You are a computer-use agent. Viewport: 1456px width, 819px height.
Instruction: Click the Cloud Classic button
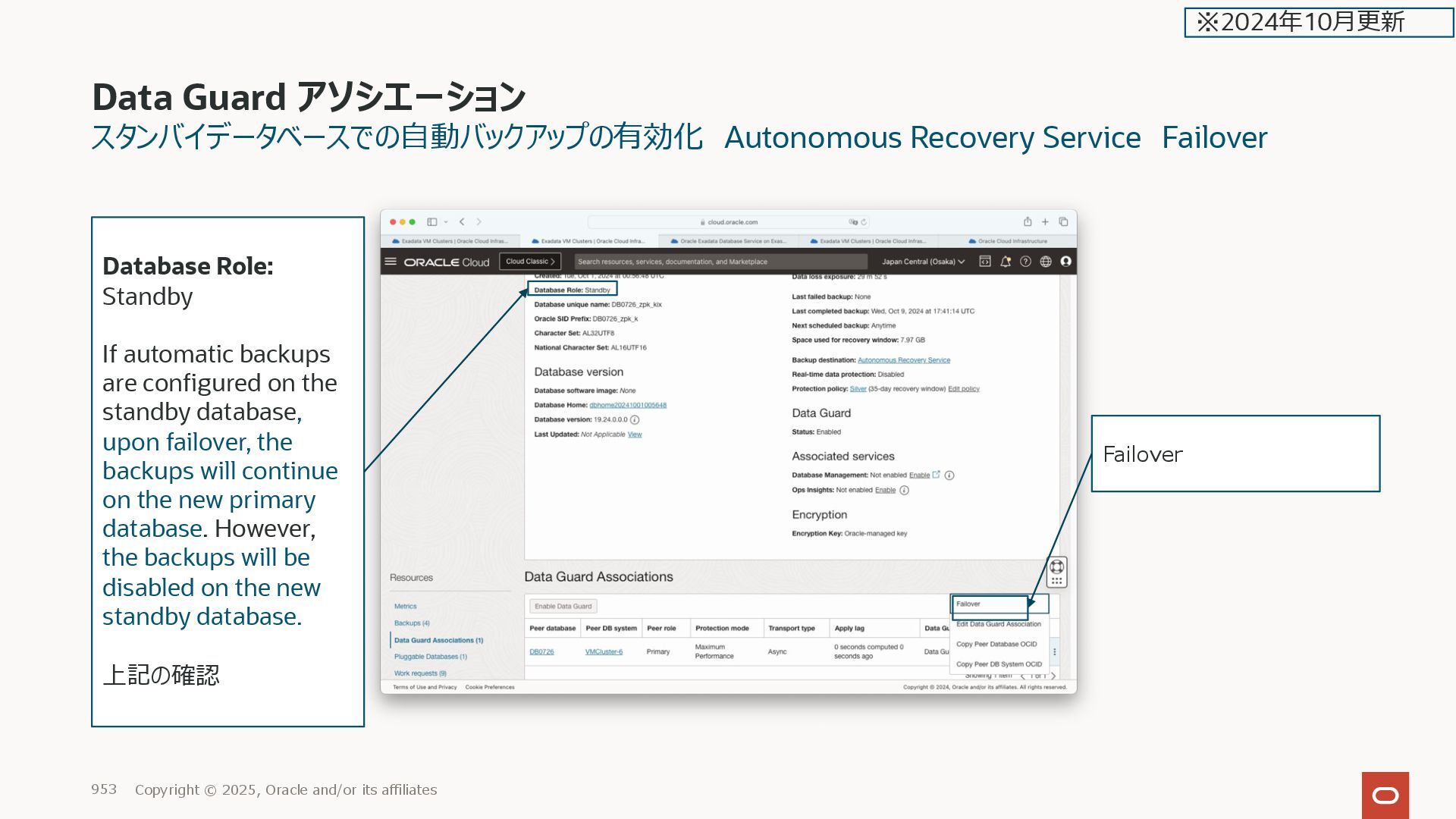[x=530, y=262]
